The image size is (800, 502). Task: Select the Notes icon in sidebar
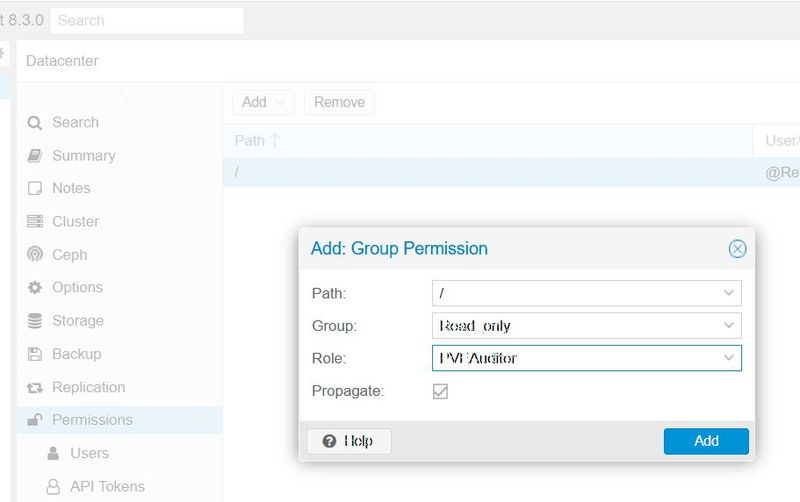34,189
